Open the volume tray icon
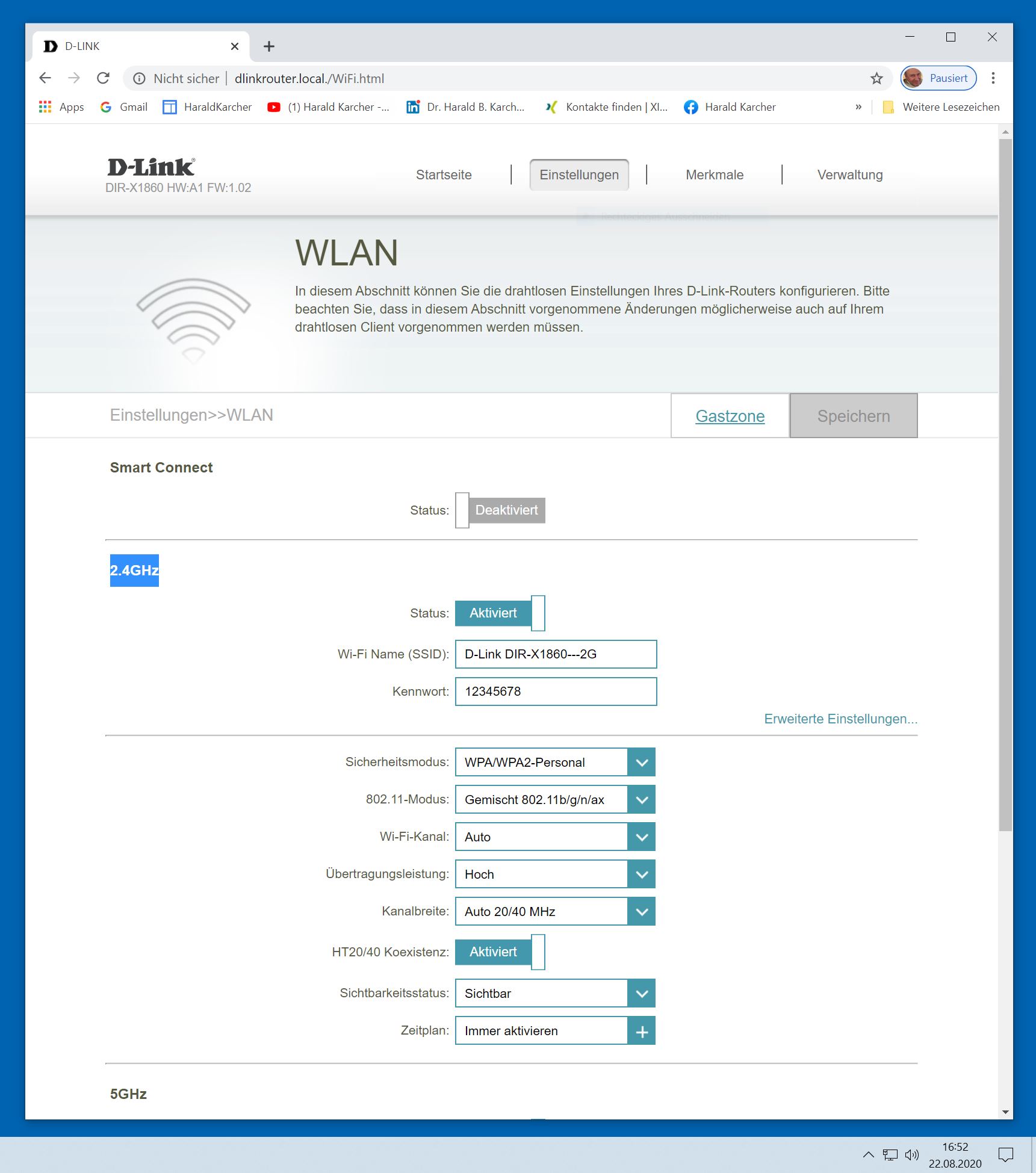The image size is (1036, 1173). pos(912,1154)
